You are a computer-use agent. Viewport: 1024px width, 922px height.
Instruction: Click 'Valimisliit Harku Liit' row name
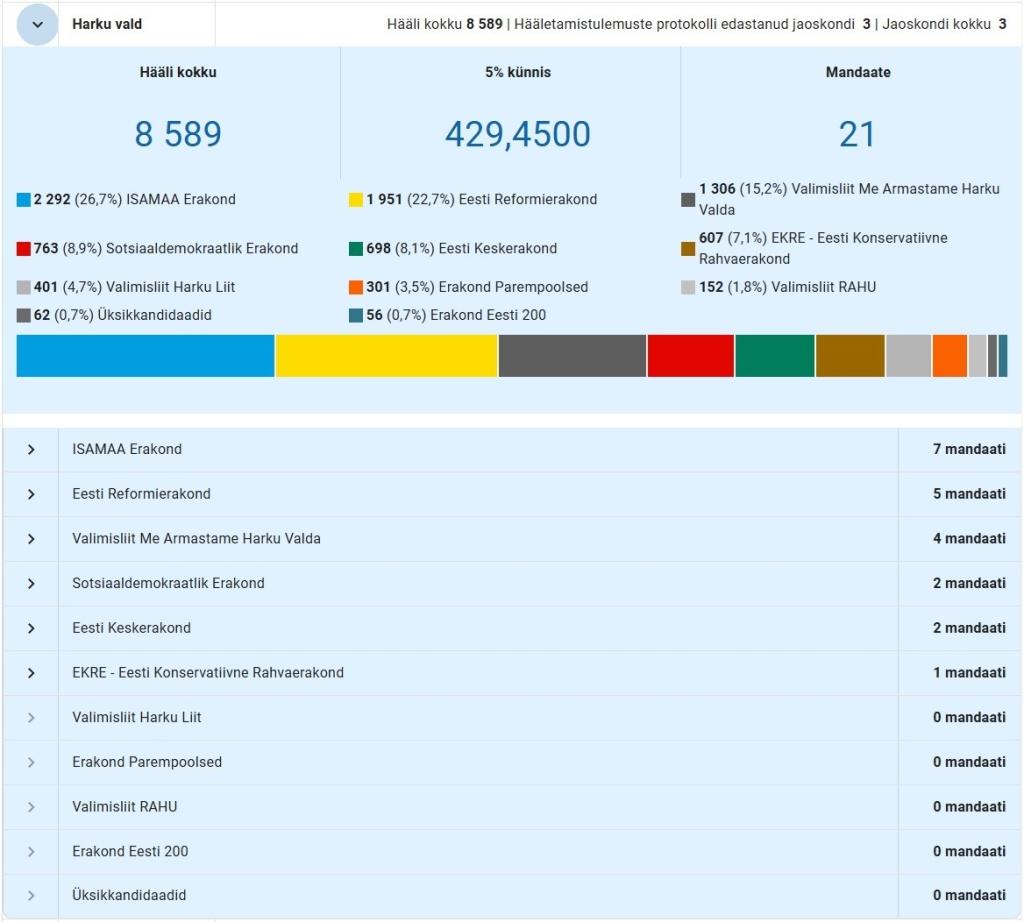(136, 718)
